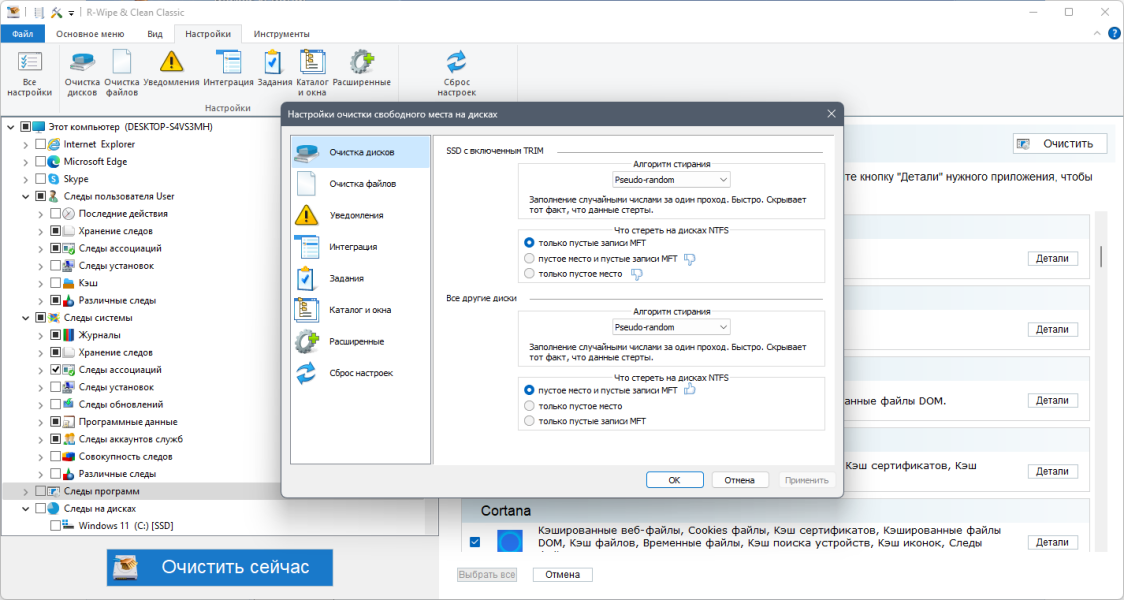
Task: Toggle the Журналы checkbox
Action: [55, 335]
